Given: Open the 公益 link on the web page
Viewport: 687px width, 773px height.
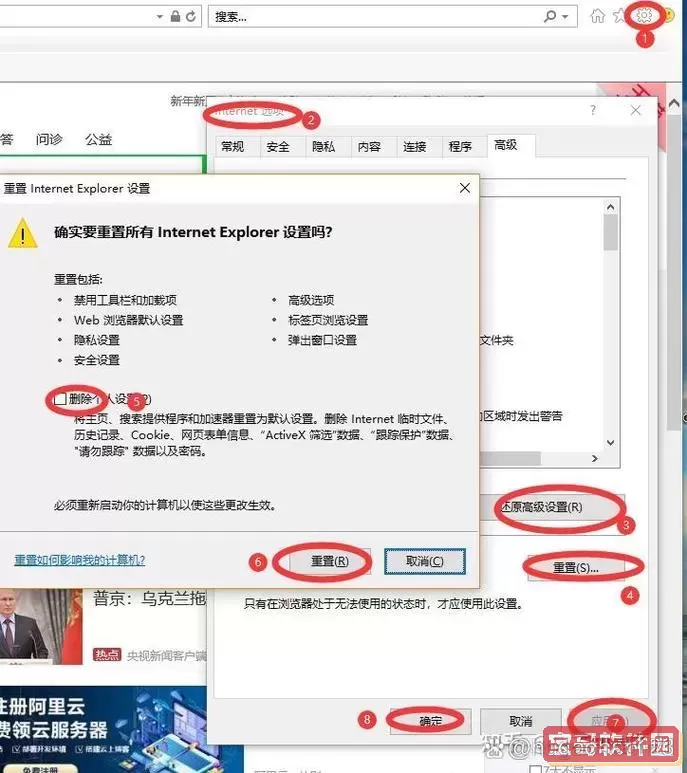Looking at the screenshot, I should (x=99, y=140).
